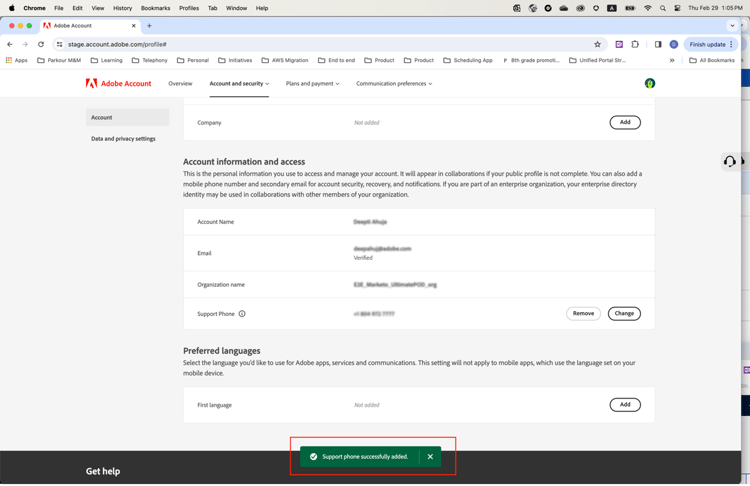
Task: Go to the Overview tab
Action: (x=180, y=83)
